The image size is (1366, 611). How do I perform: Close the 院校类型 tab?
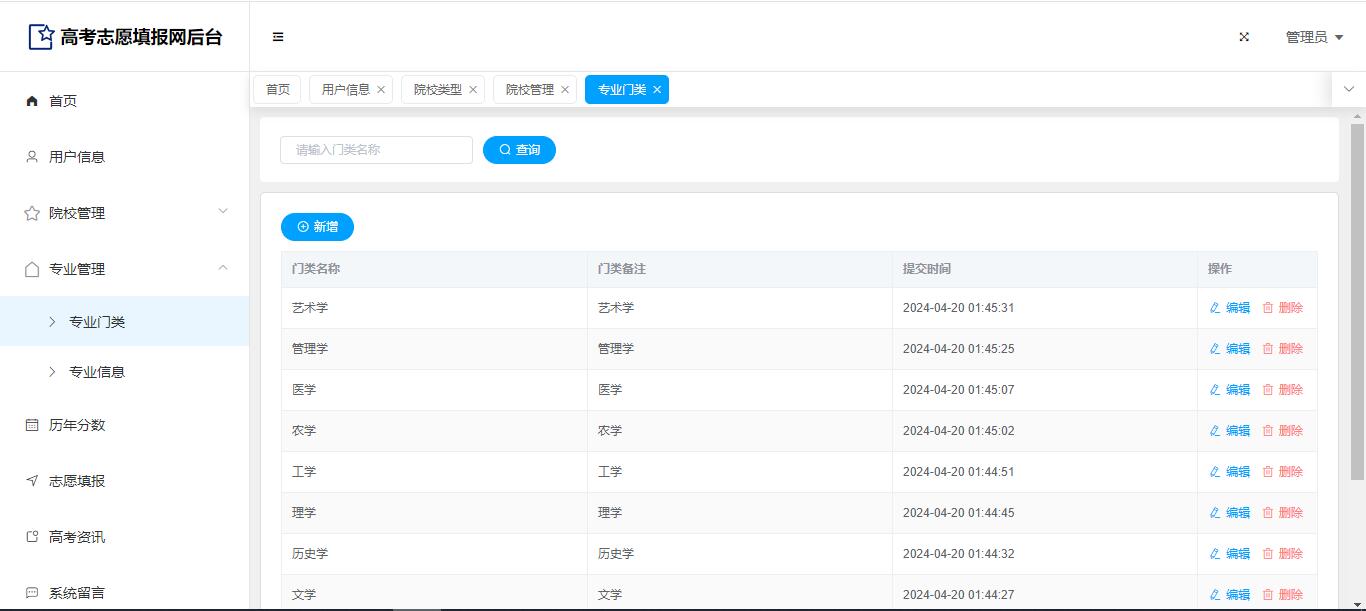(473, 90)
